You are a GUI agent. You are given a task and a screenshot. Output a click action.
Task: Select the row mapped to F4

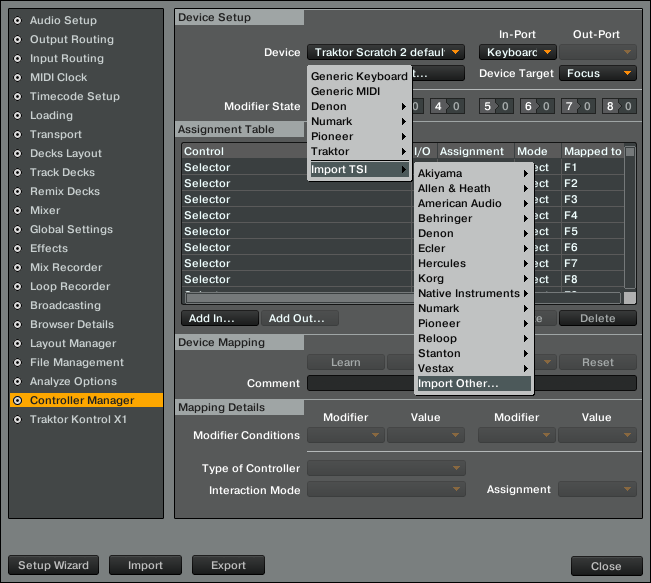click(403, 216)
